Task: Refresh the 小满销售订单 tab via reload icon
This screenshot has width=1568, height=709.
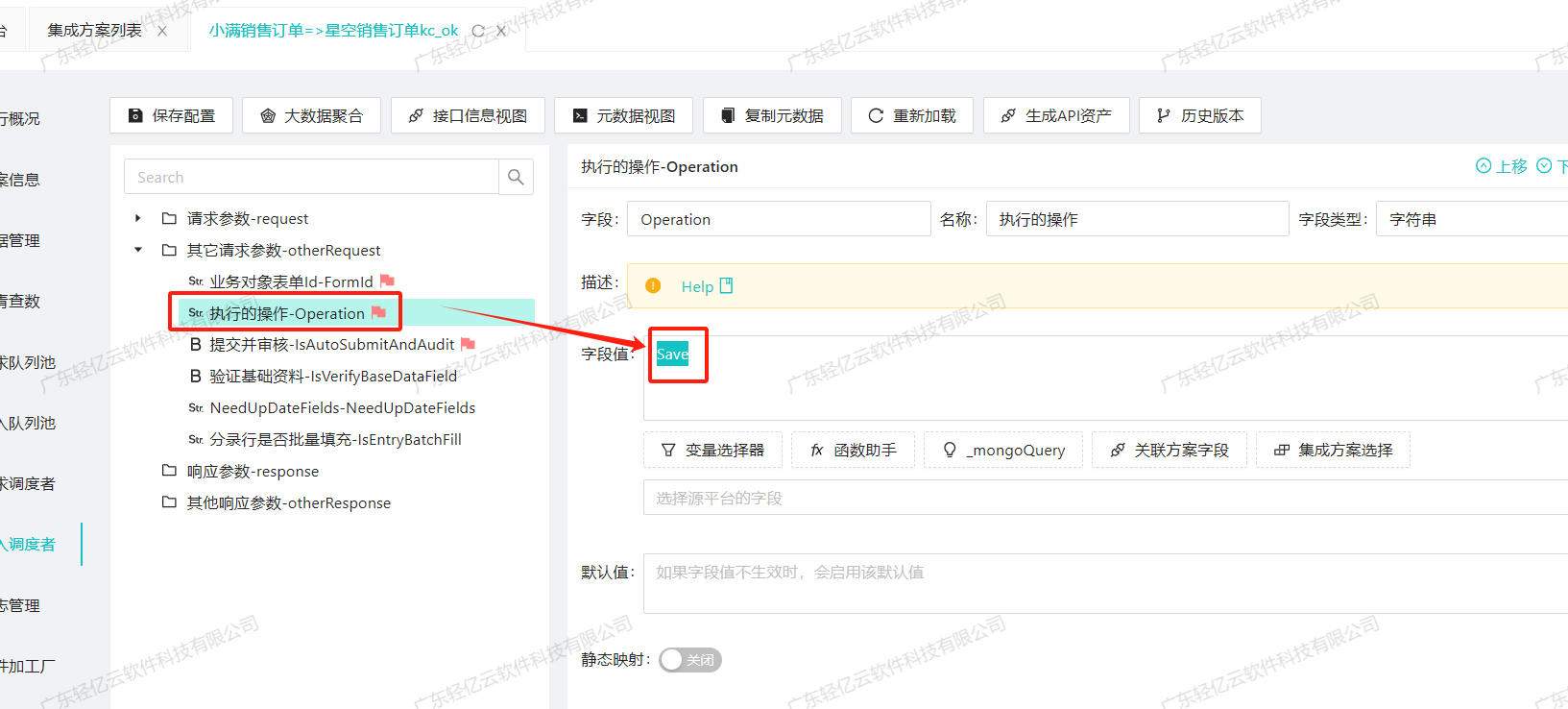Action: [x=478, y=31]
